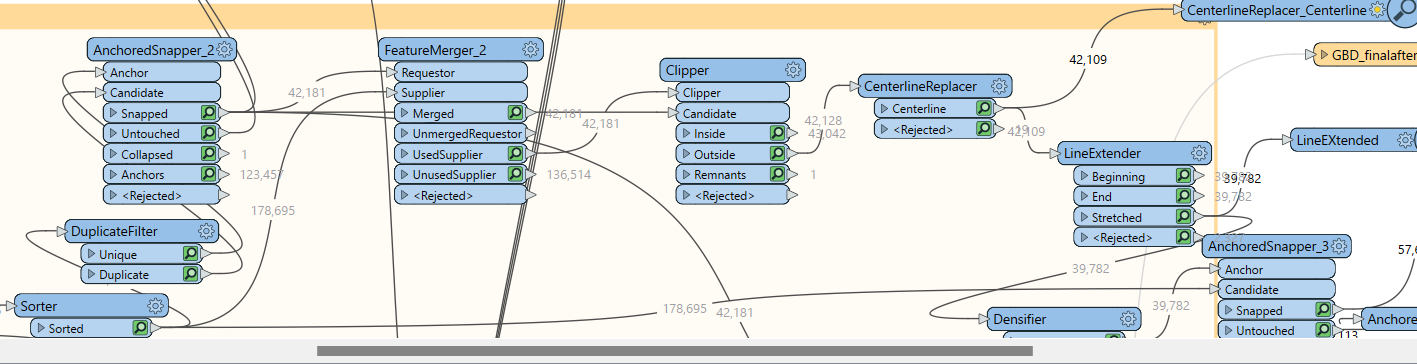
Task: Inspect Clipper Inside port cache
Action: [777, 133]
